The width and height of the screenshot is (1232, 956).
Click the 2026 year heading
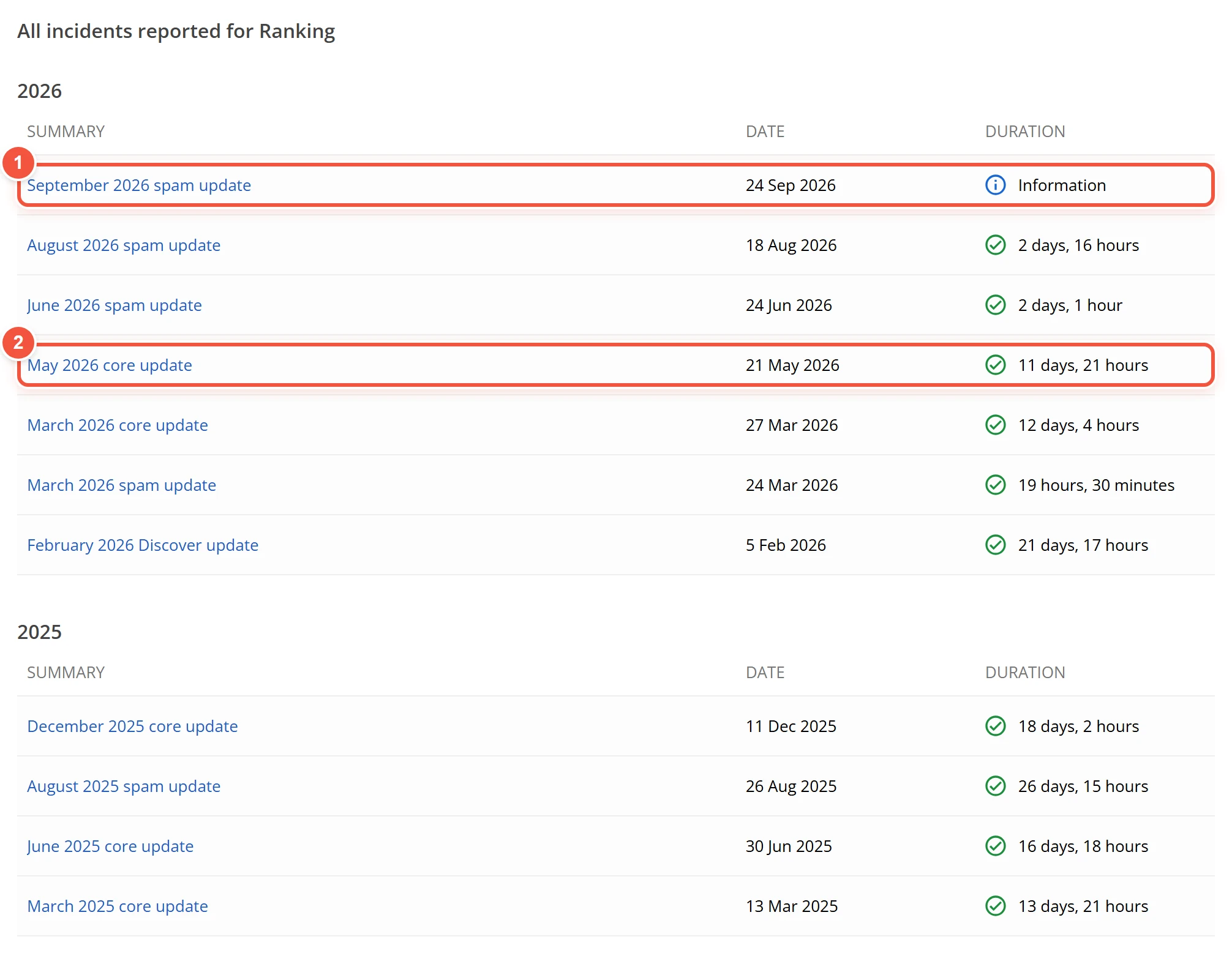pyautogui.click(x=39, y=91)
